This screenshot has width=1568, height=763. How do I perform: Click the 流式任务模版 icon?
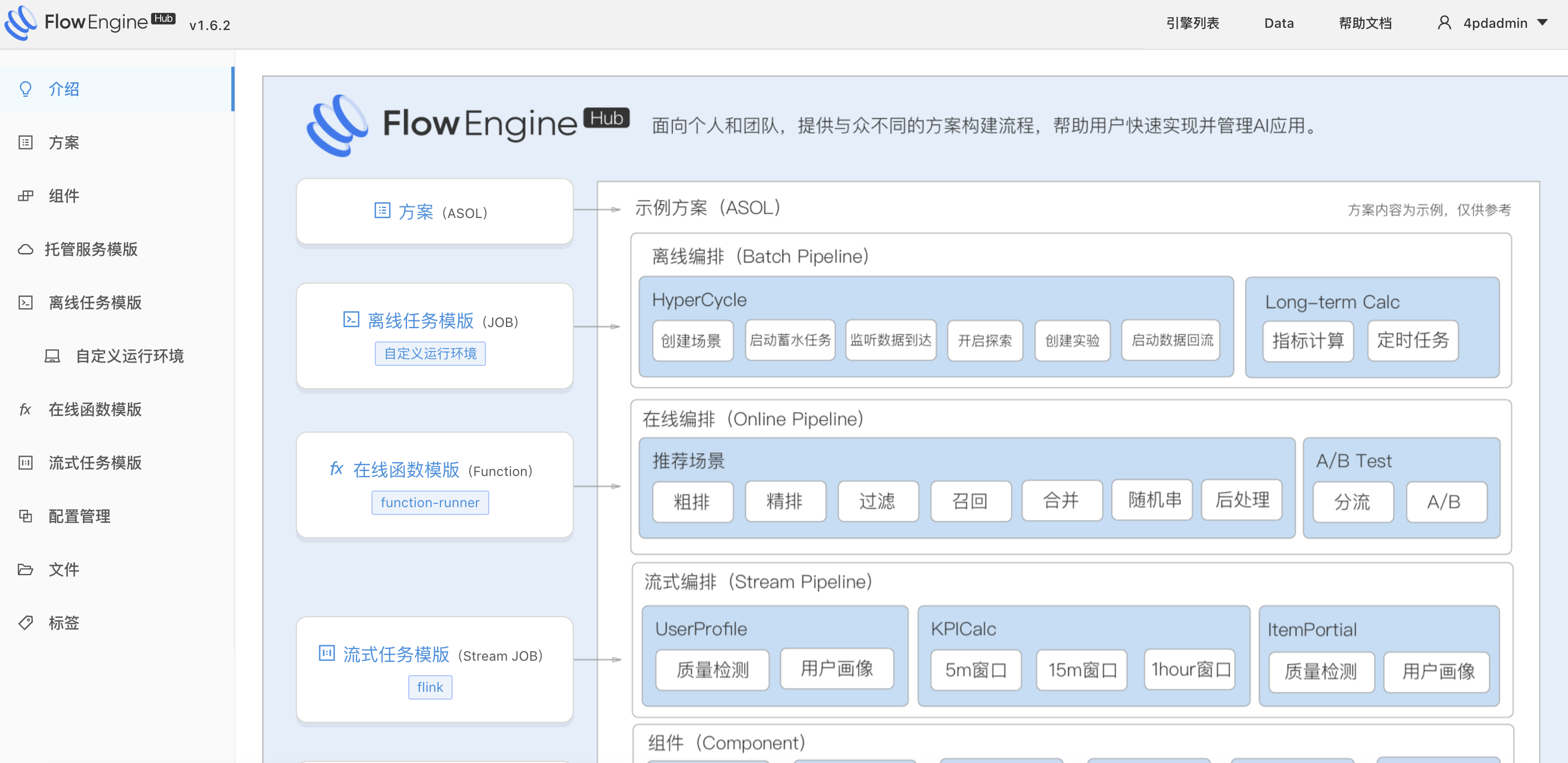(x=25, y=463)
